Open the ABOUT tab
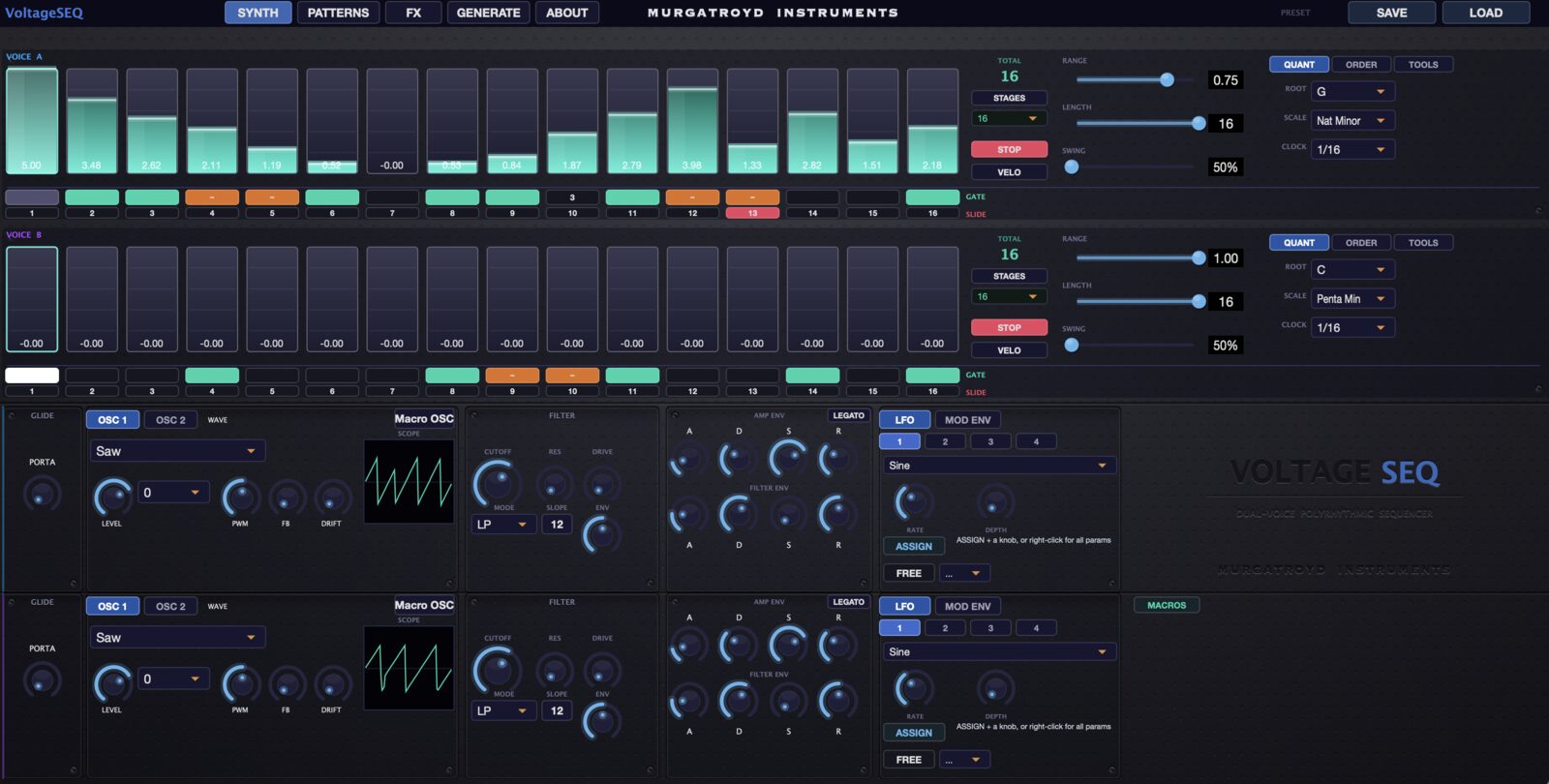Image resolution: width=1549 pixels, height=784 pixels. [x=566, y=13]
